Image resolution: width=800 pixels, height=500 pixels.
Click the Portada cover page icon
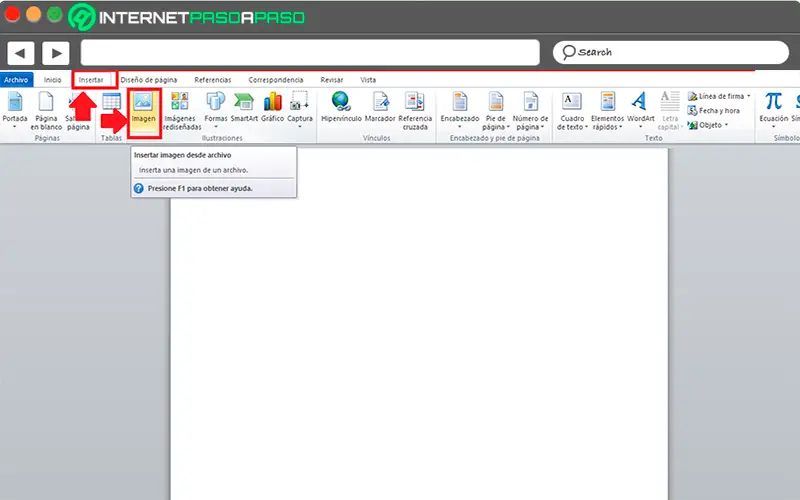pyautogui.click(x=15, y=102)
